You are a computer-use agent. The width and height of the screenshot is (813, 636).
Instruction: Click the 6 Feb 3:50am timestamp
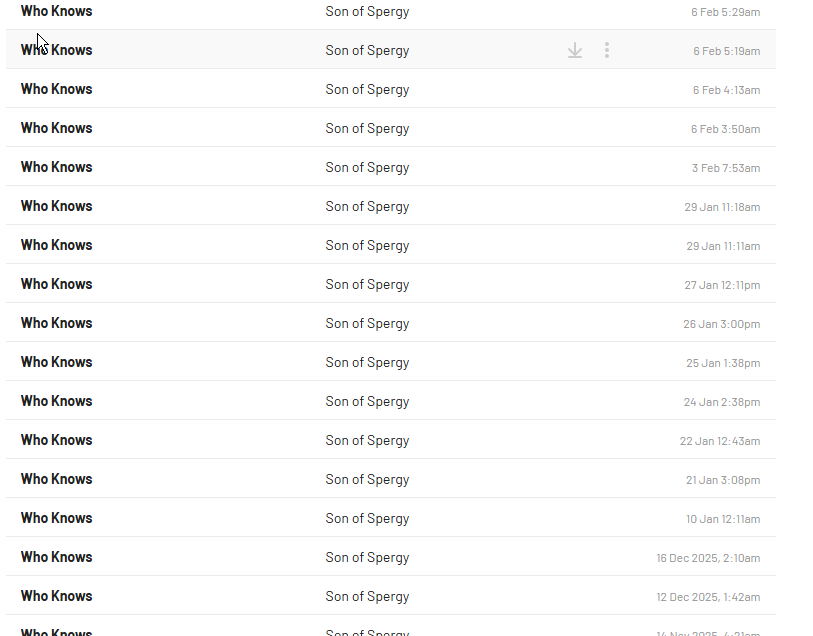click(725, 129)
